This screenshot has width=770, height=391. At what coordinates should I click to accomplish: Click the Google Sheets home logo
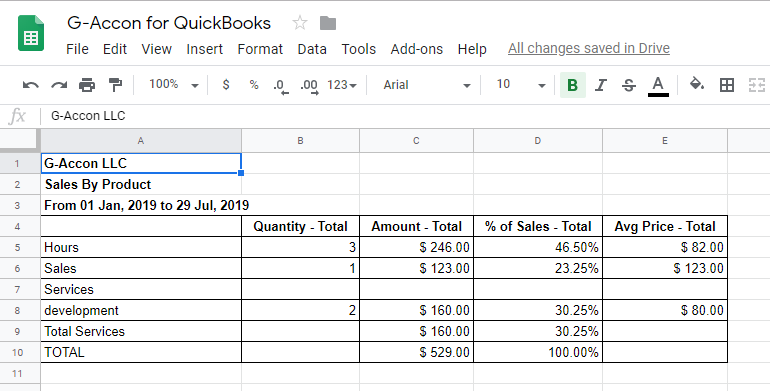tap(31, 33)
